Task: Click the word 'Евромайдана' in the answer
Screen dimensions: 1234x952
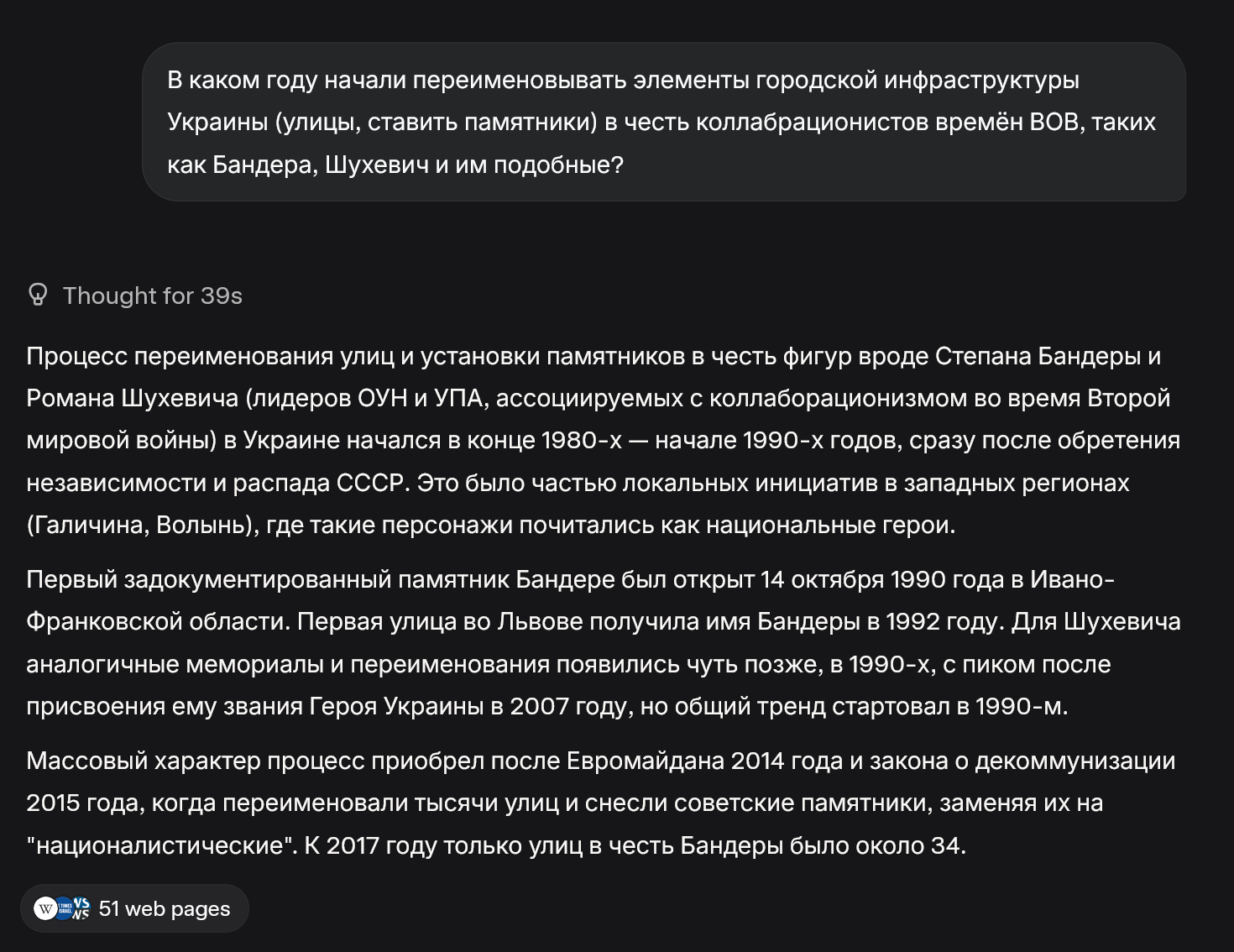Action: coord(645,761)
